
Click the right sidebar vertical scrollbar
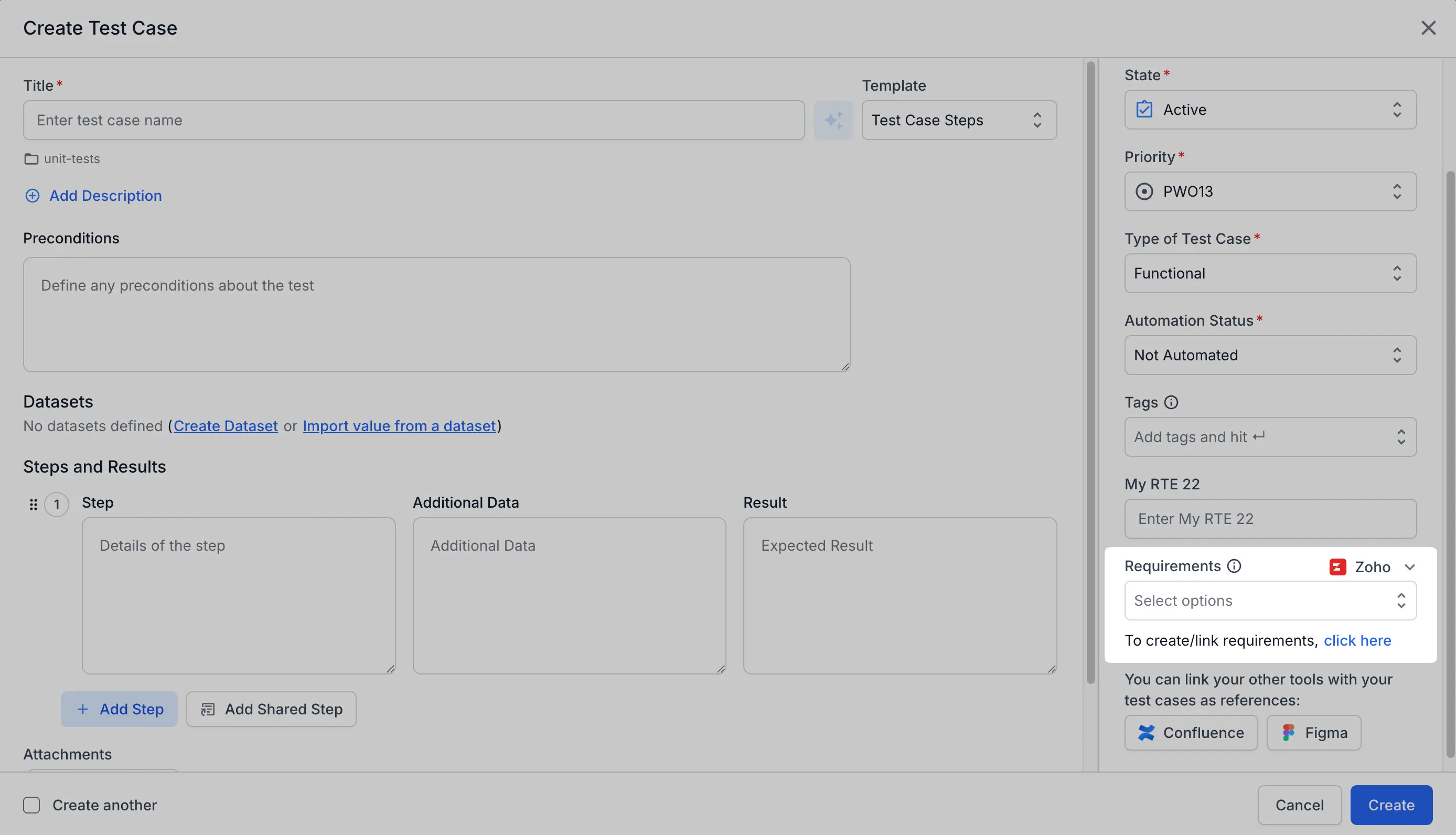[1450, 465]
